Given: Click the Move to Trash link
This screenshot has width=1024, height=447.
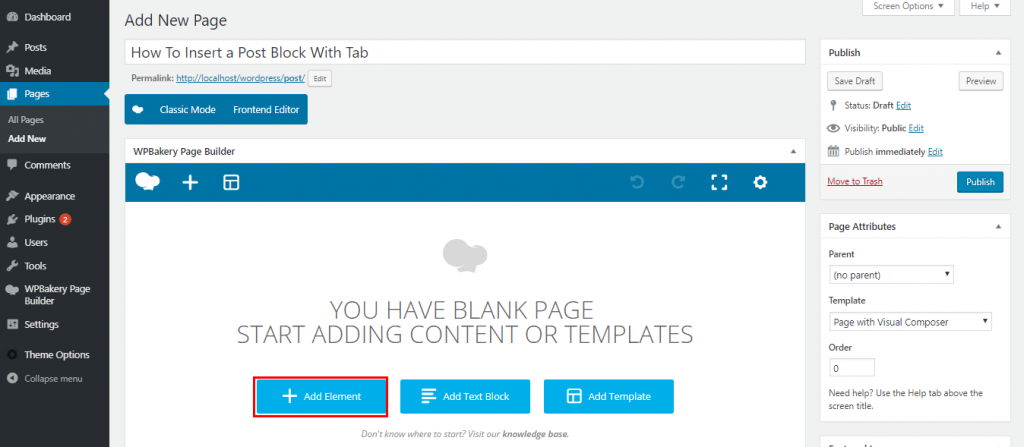Looking at the screenshot, I should point(855,181).
